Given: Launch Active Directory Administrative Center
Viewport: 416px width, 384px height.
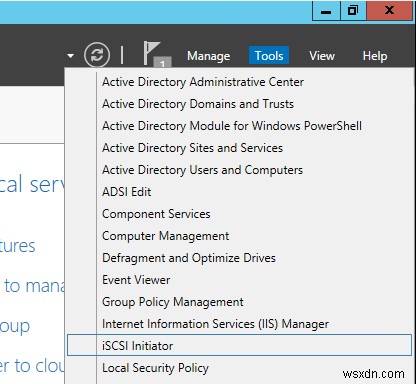Looking at the screenshot, I should click(239, 82).
